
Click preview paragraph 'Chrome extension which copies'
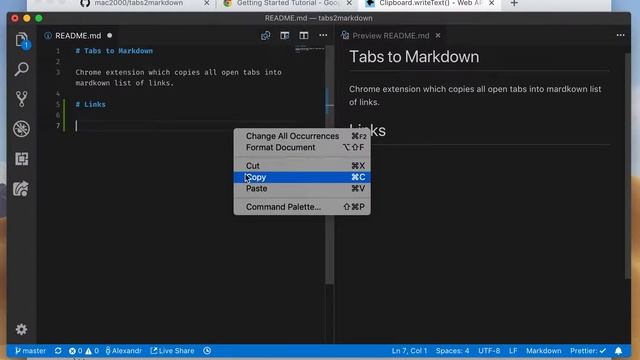click(475, 96)
